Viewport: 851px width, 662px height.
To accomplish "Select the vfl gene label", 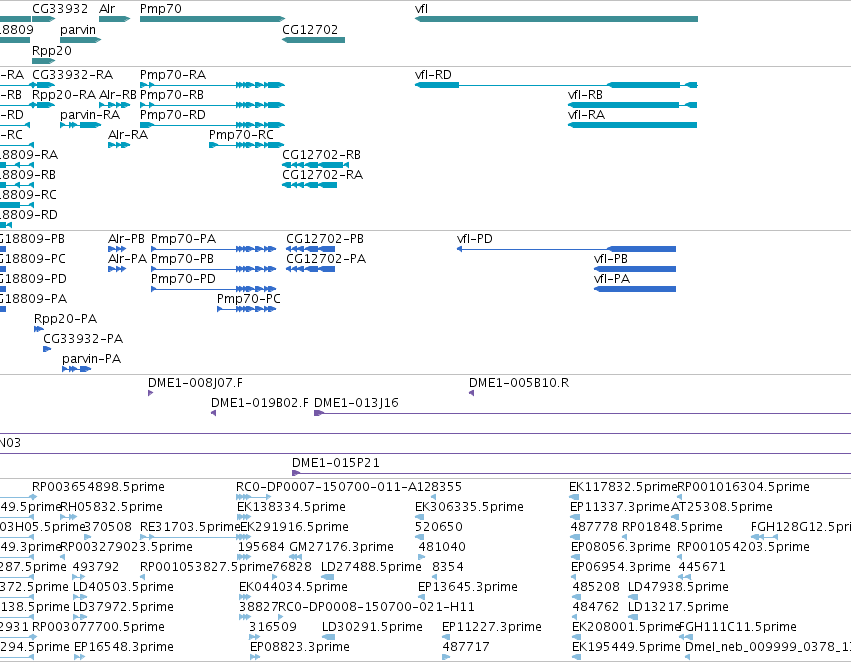I will click(x=421, y=9).
